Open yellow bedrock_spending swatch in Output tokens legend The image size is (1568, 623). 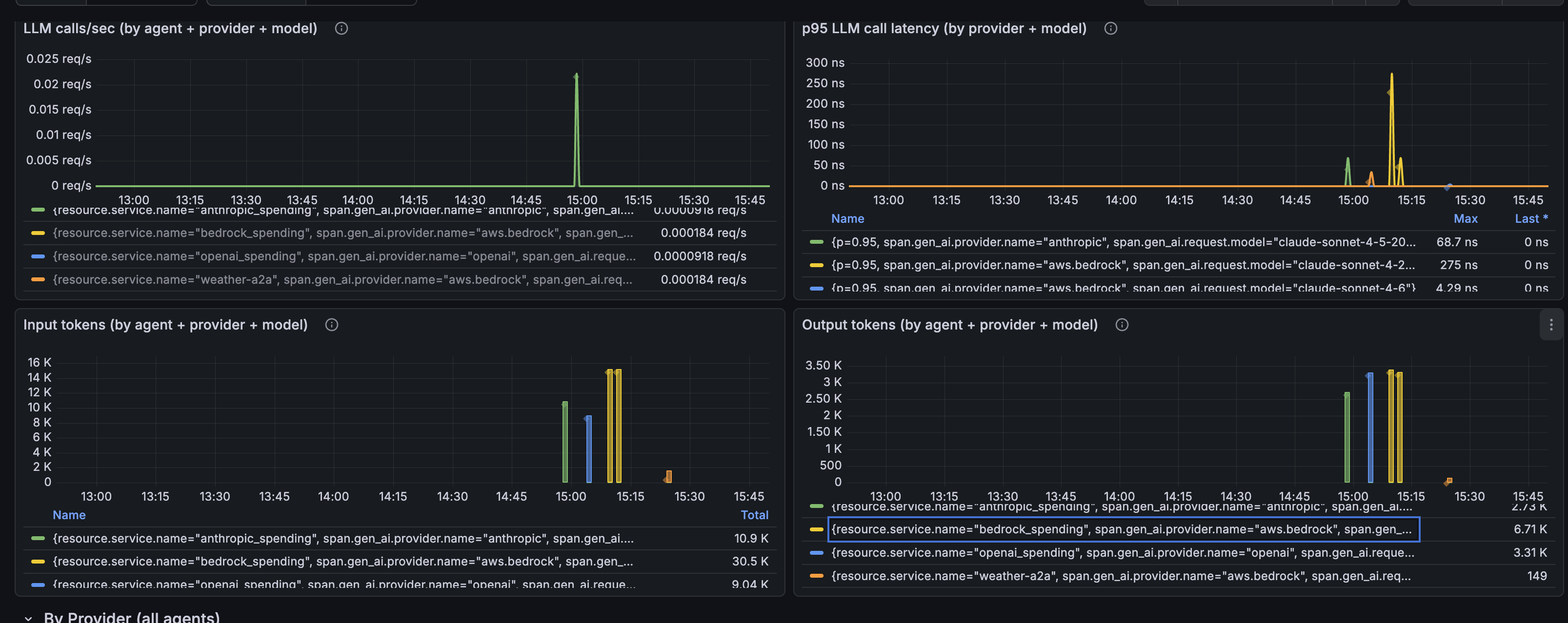click(817, 529)
